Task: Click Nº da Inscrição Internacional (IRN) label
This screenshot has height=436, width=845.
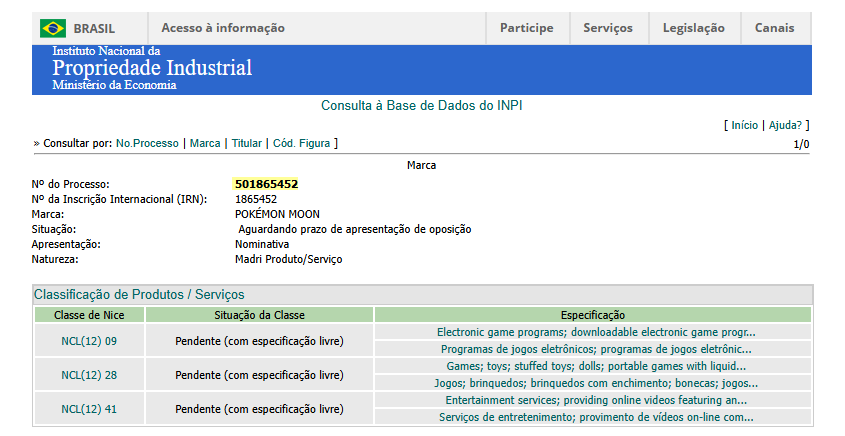Action: 119,199
